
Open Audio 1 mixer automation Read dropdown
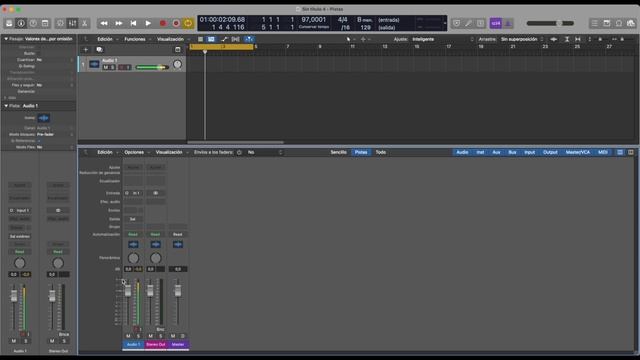tap(133, 234)
